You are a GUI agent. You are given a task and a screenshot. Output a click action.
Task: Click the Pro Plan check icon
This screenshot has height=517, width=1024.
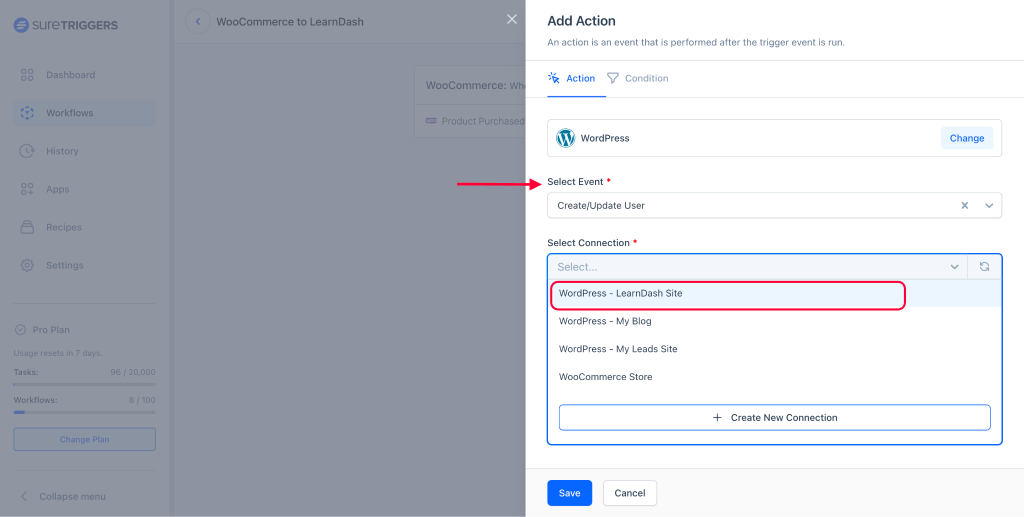click(x=20, y=330)
